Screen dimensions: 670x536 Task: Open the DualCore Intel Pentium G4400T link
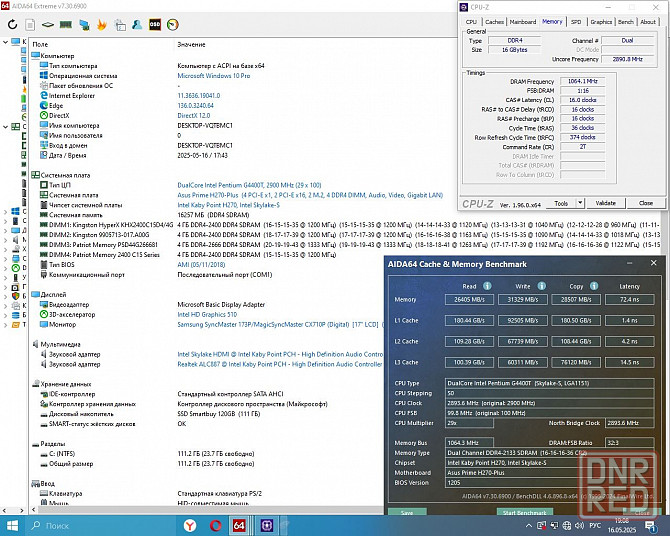click(x=249, y=185)
